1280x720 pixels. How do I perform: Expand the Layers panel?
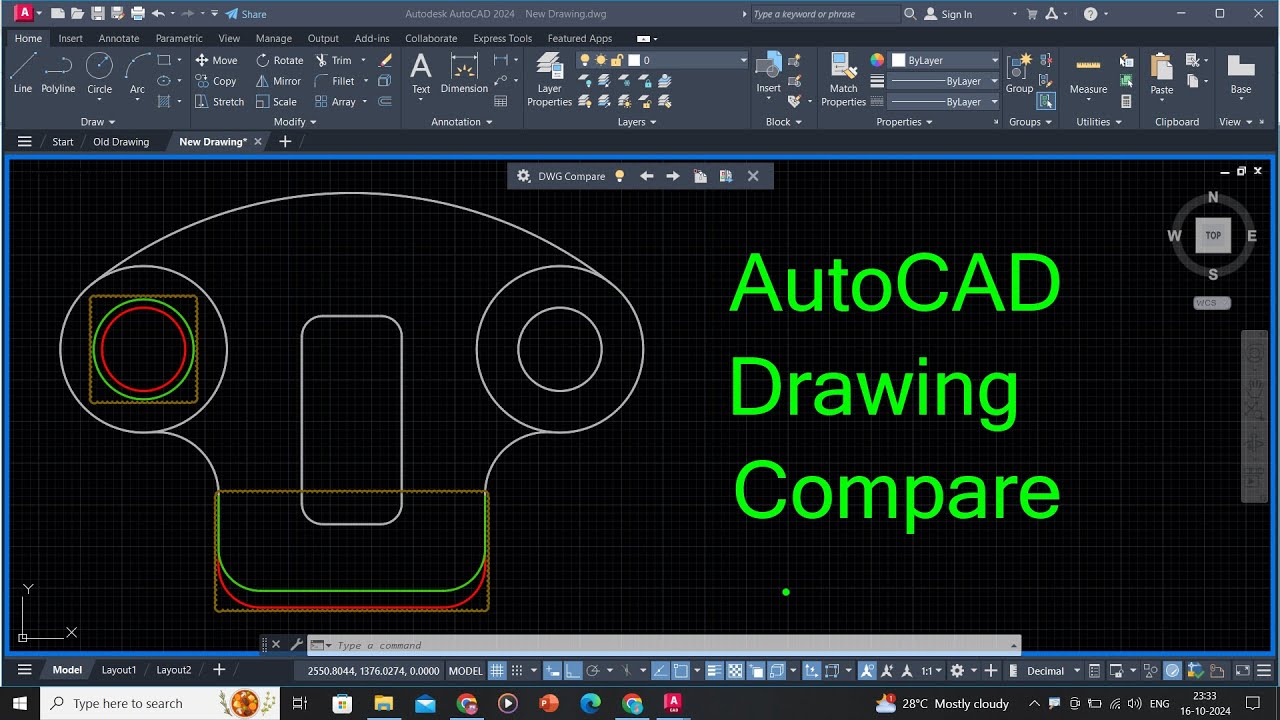[637, 122]
